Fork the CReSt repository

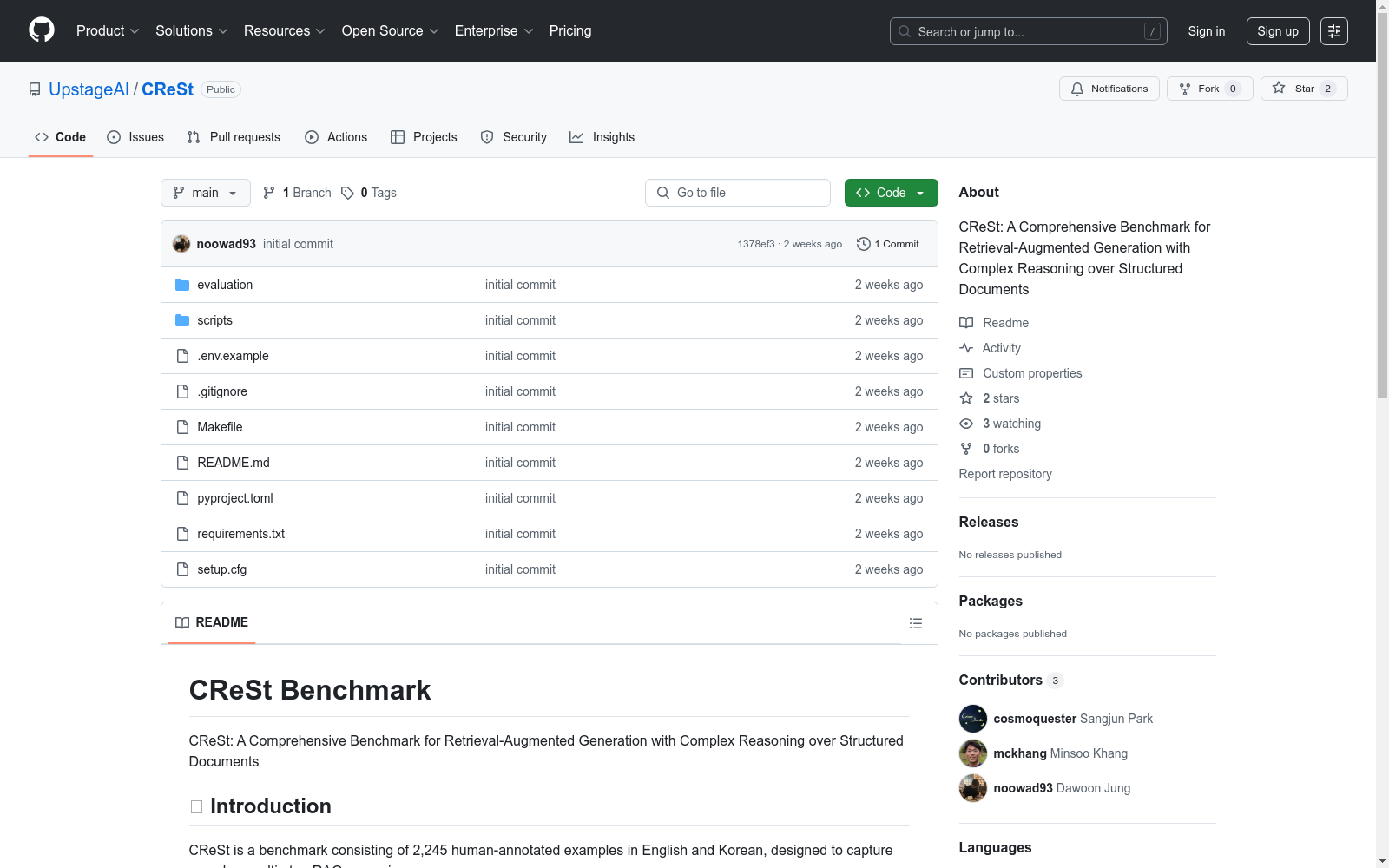tap(1209, 89)
